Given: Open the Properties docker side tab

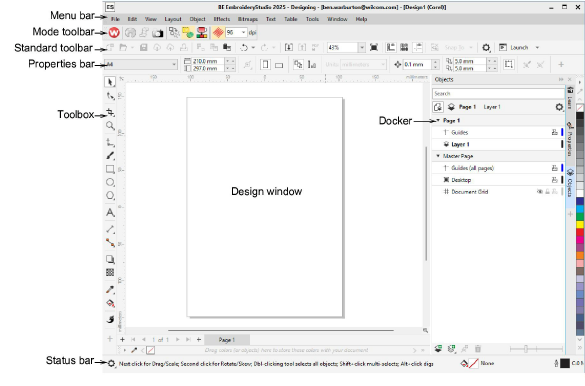Looking at the screenshot, I should tap(570, 139).
